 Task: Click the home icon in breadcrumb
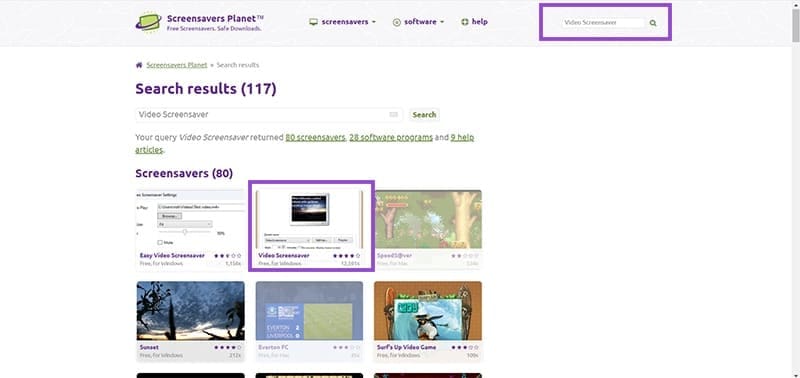(139, 65)
